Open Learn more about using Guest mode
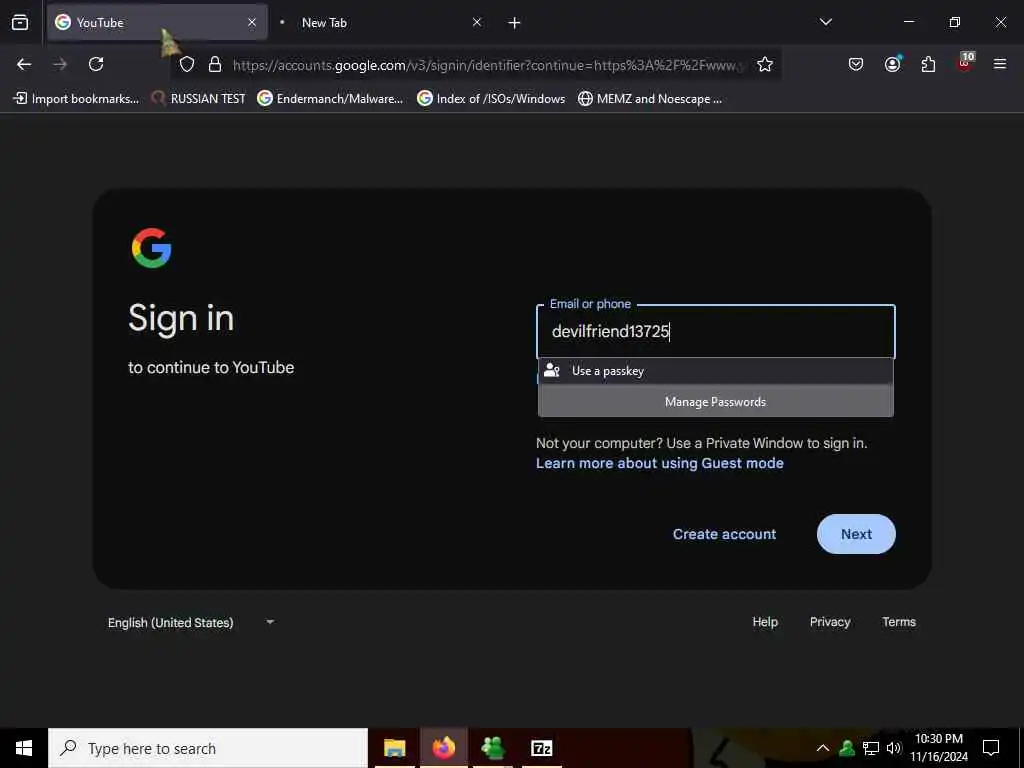This screenshot has height=768, width=1024. (660, 463)
